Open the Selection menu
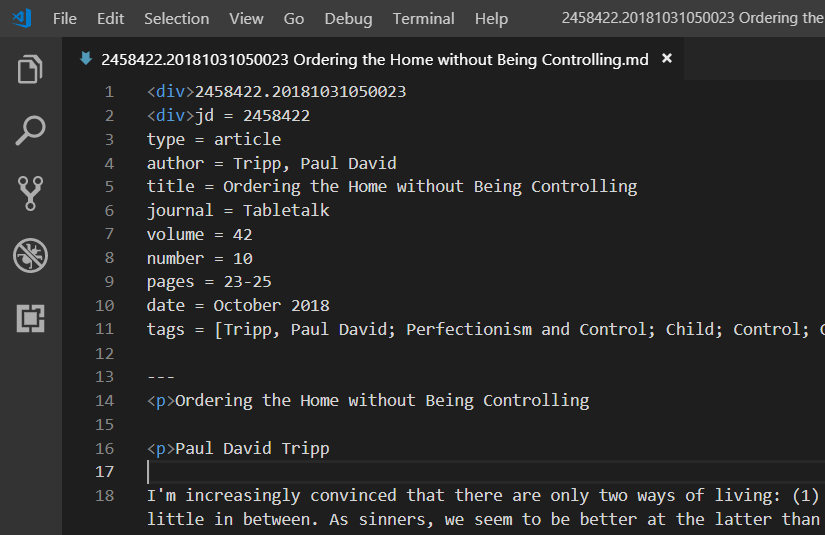 tap(176, 19)
